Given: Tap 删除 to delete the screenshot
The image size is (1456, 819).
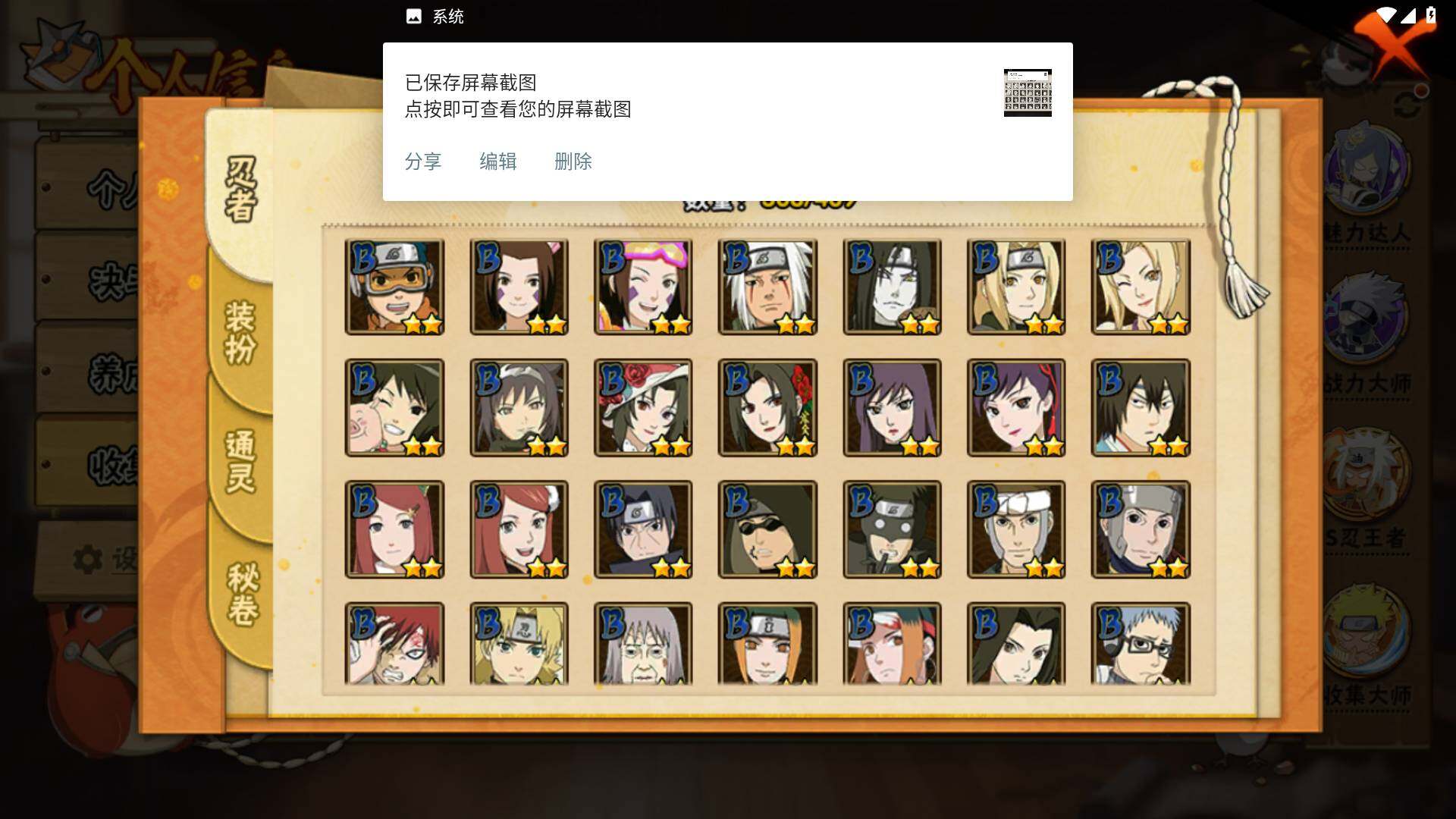Looking at the screenshot, I should tap(573, 162).
